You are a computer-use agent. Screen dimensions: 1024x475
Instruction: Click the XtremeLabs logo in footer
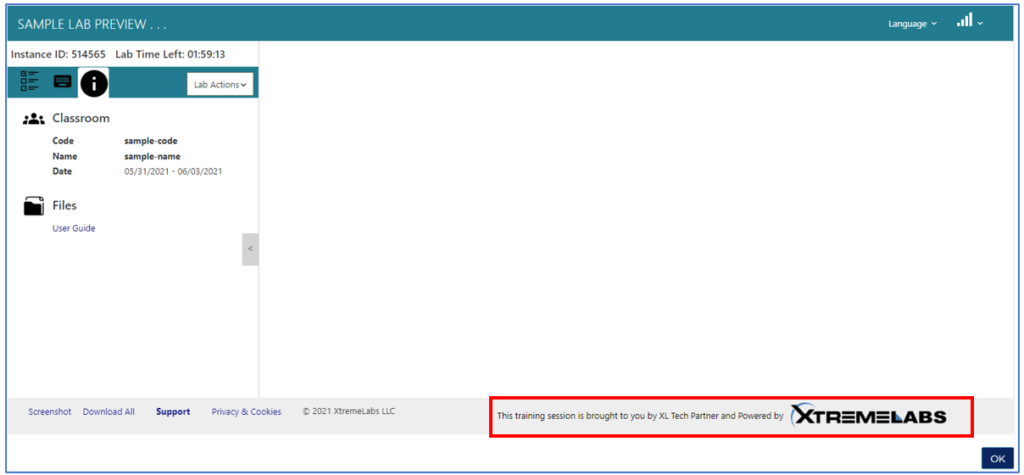868,416
